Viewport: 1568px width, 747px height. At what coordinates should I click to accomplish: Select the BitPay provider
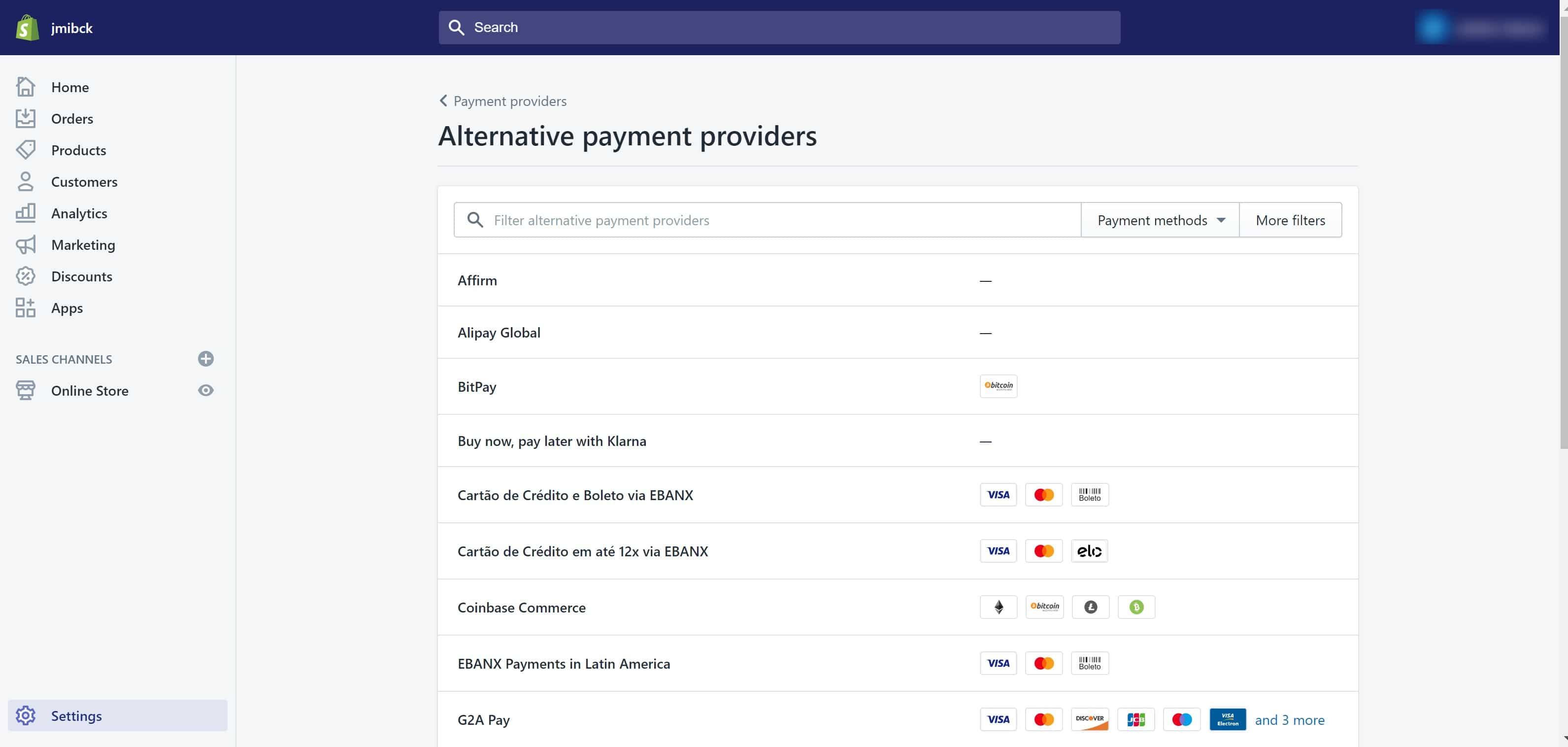(x=898, y=387)
